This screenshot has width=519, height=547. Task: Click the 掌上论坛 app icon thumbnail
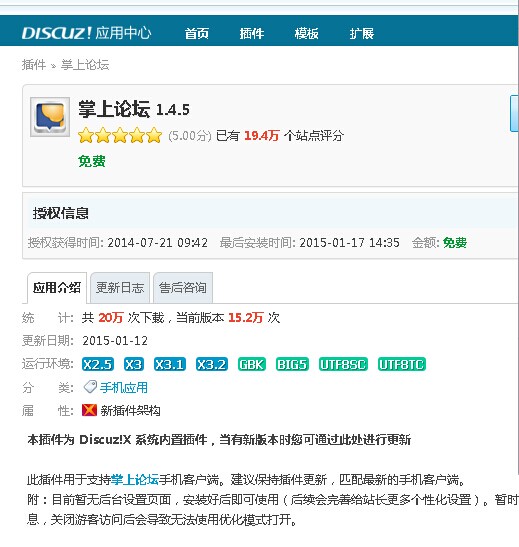pos(50,117)
